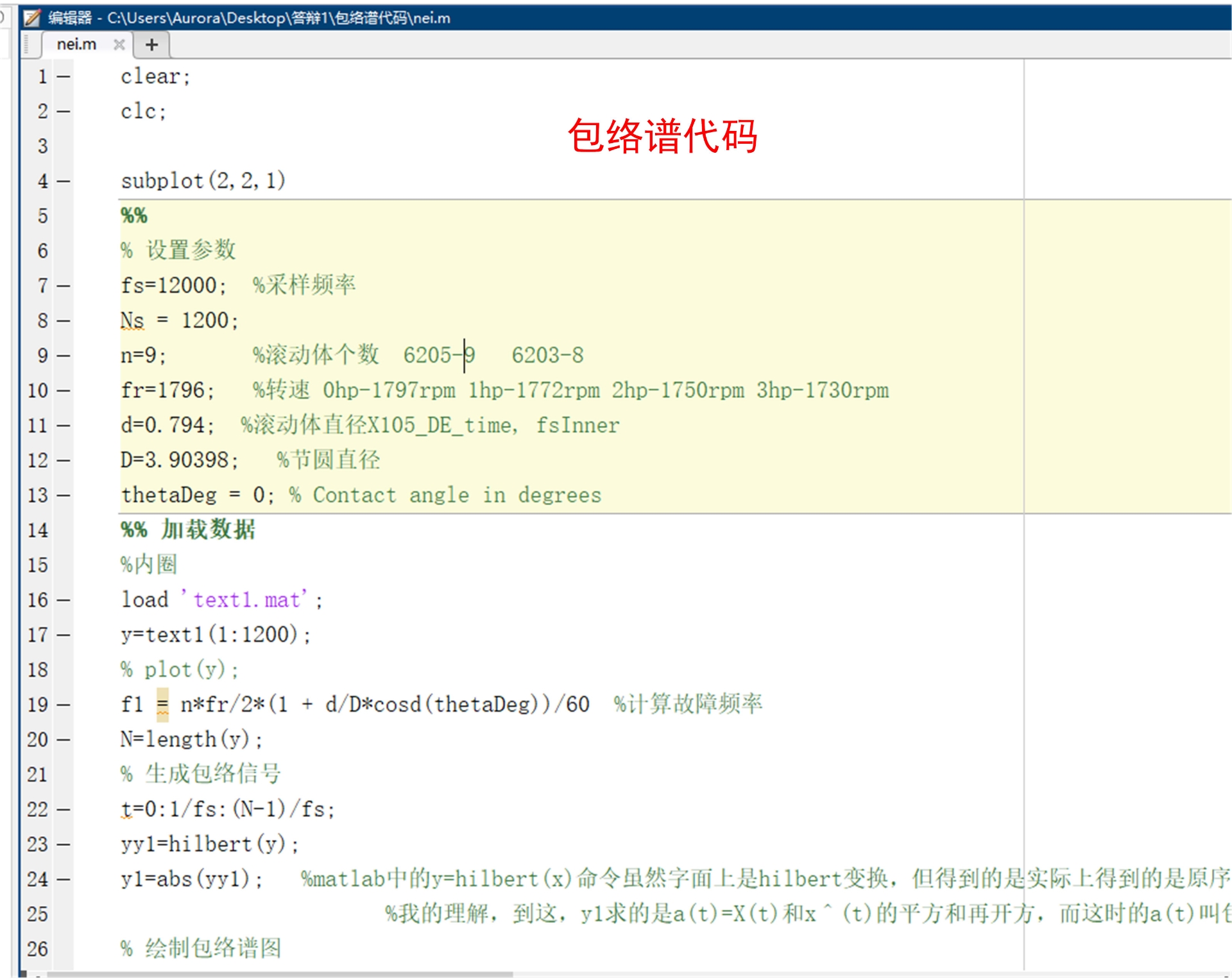The height and width of the screenshot is (978, 1232).
Task: Close the nei.m editor tab
Action: click(119, 44)
